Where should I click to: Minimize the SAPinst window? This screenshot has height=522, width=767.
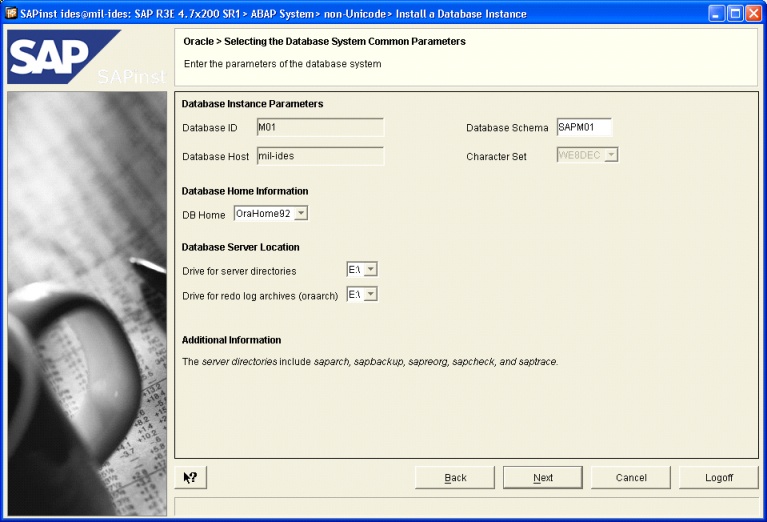click(x=717, y=13)
